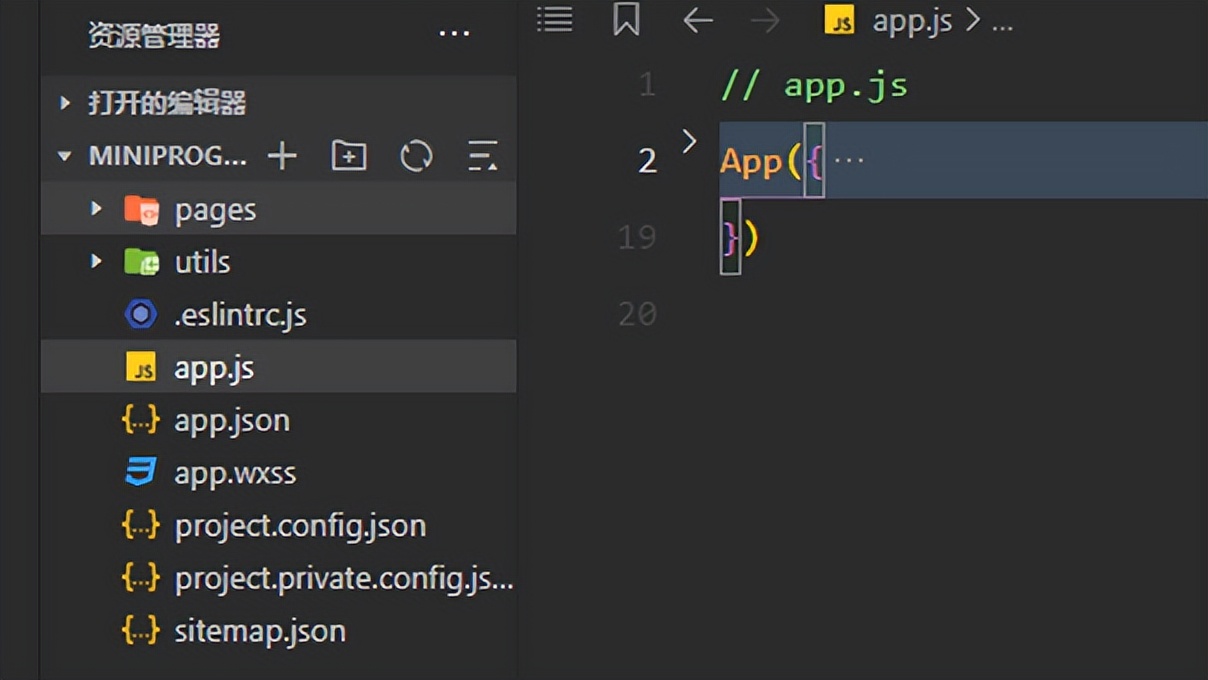This screenshot has width=1208, height=680.
Task: Click the New File plus icon
Action: 282,156
